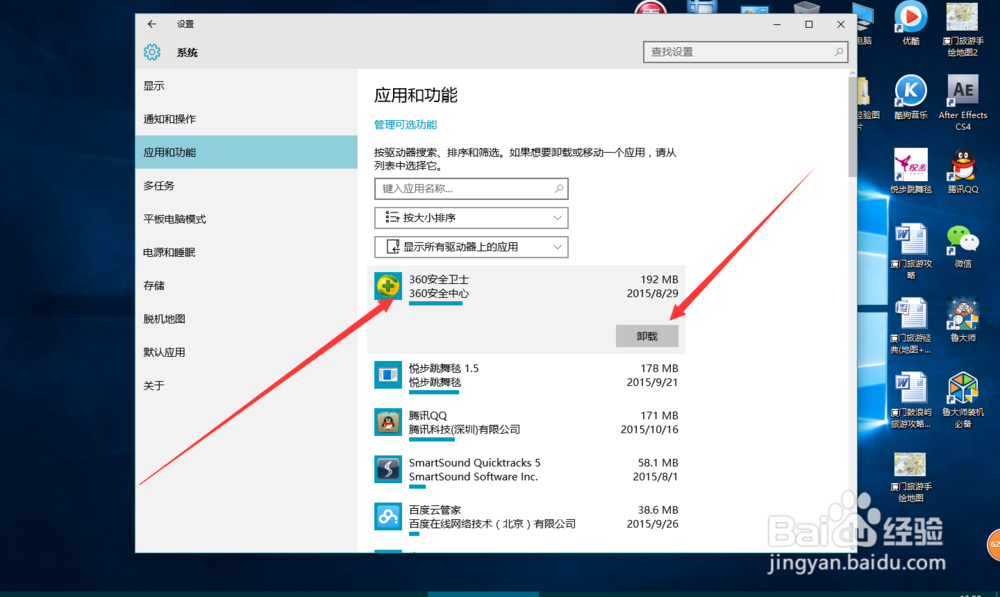Click the 查找设置 search field
The image size is (1000, 597).
point(745,52)
